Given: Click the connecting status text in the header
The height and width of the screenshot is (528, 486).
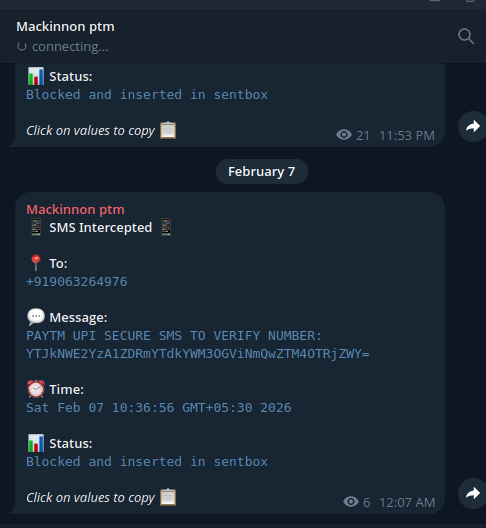Looking at the screenshot, I should click(70, 46).
